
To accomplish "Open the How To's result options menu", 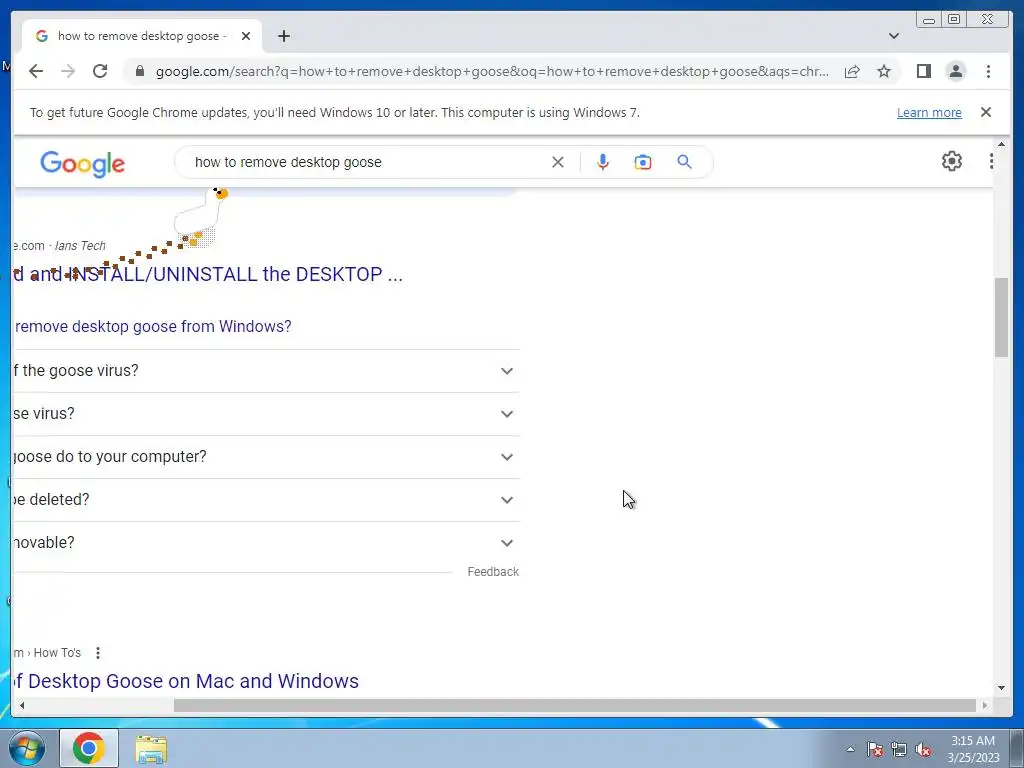I will 98,652.
